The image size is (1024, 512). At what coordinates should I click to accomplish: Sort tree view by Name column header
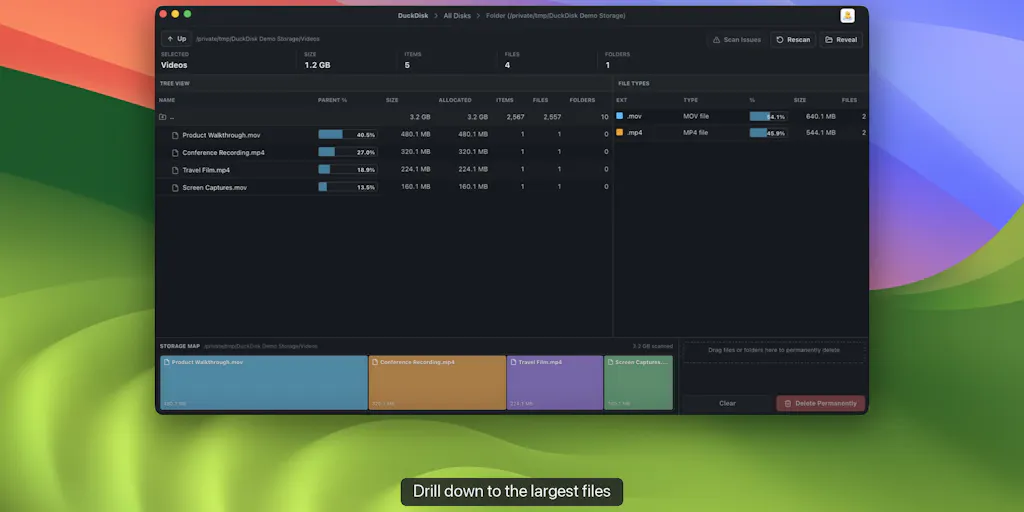[167, 101]
